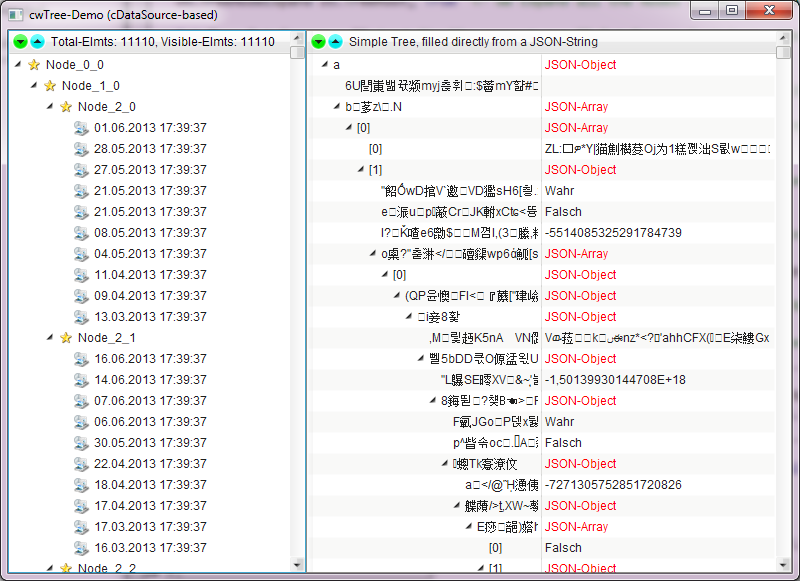Viewport: 800px width, 581px height.
Task: Click the 'Falsch' value in the JSON tree
Action: point(561,211)
